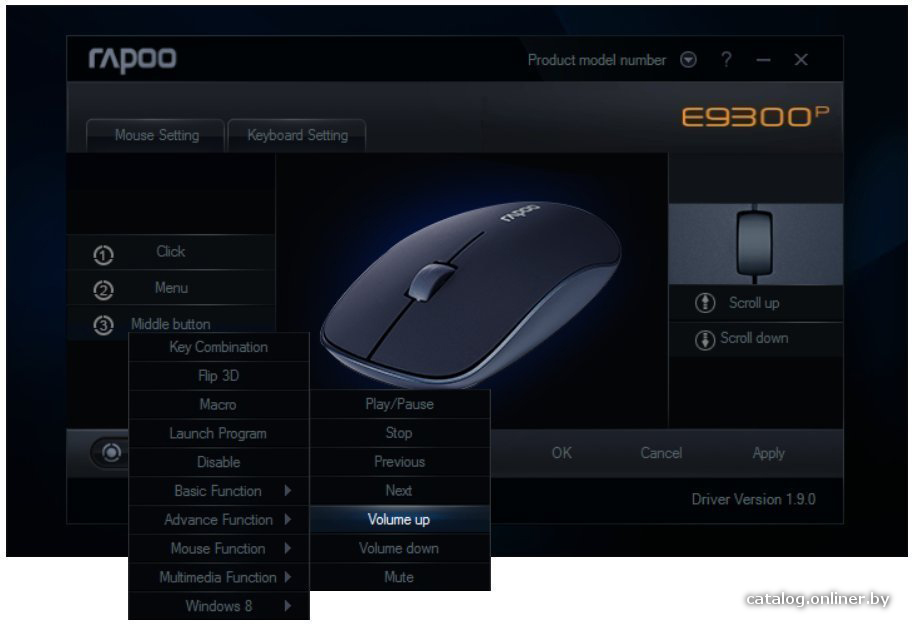Click the scroll wheel image thumbnail

point(755,244)
